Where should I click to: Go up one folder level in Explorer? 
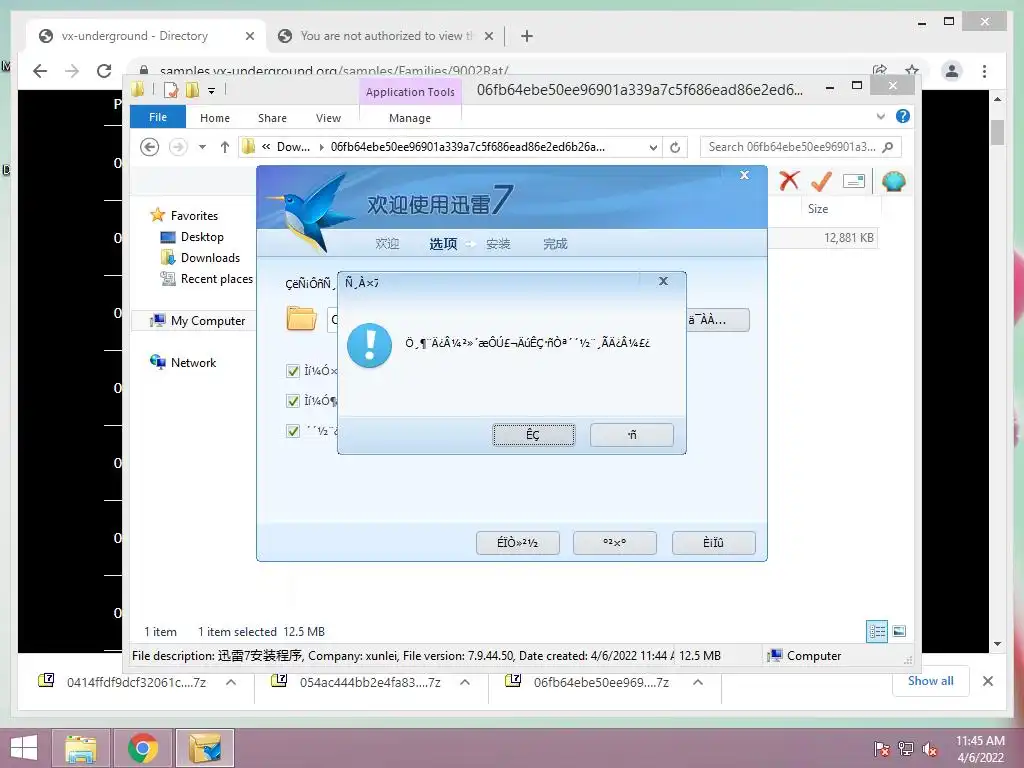[225, 147]
